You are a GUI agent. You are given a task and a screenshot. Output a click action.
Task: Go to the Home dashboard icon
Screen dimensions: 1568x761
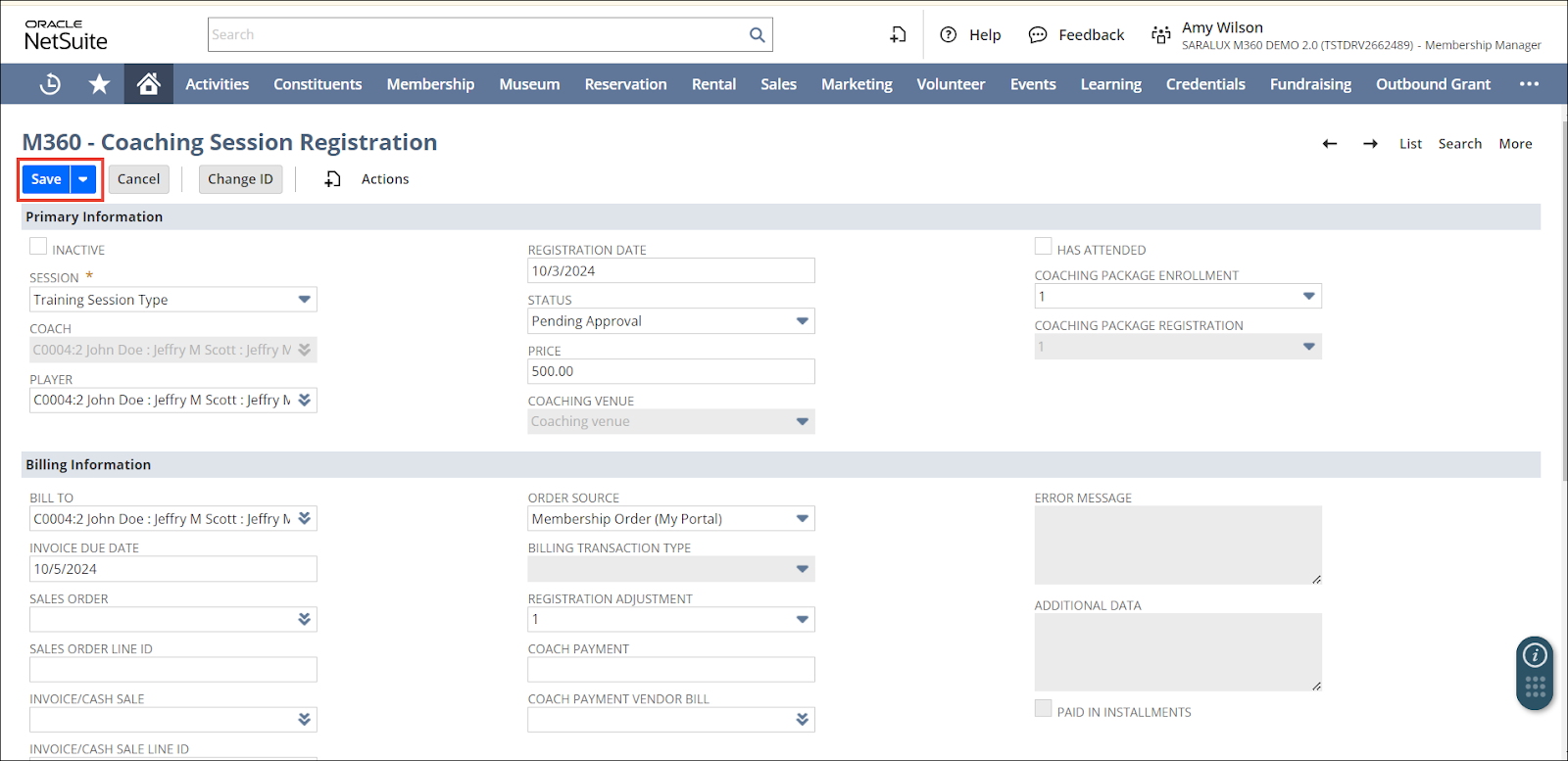149,84
